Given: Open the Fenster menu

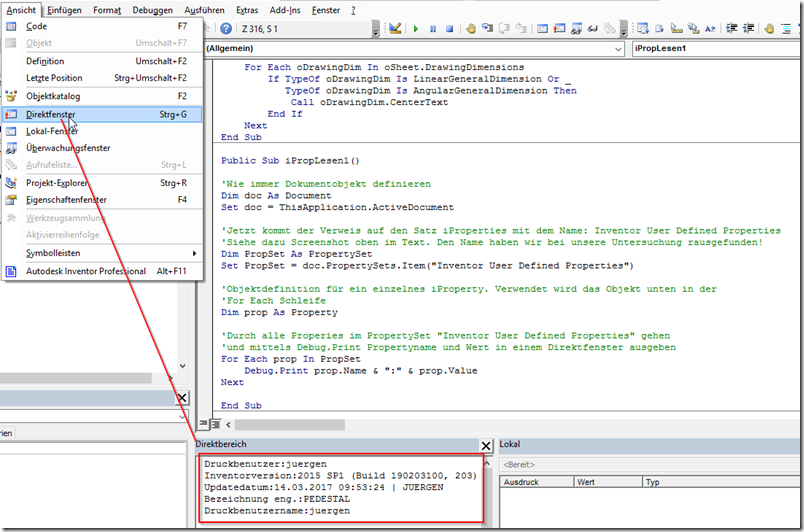Looking at the screenshot, I should tap(326, 10).
